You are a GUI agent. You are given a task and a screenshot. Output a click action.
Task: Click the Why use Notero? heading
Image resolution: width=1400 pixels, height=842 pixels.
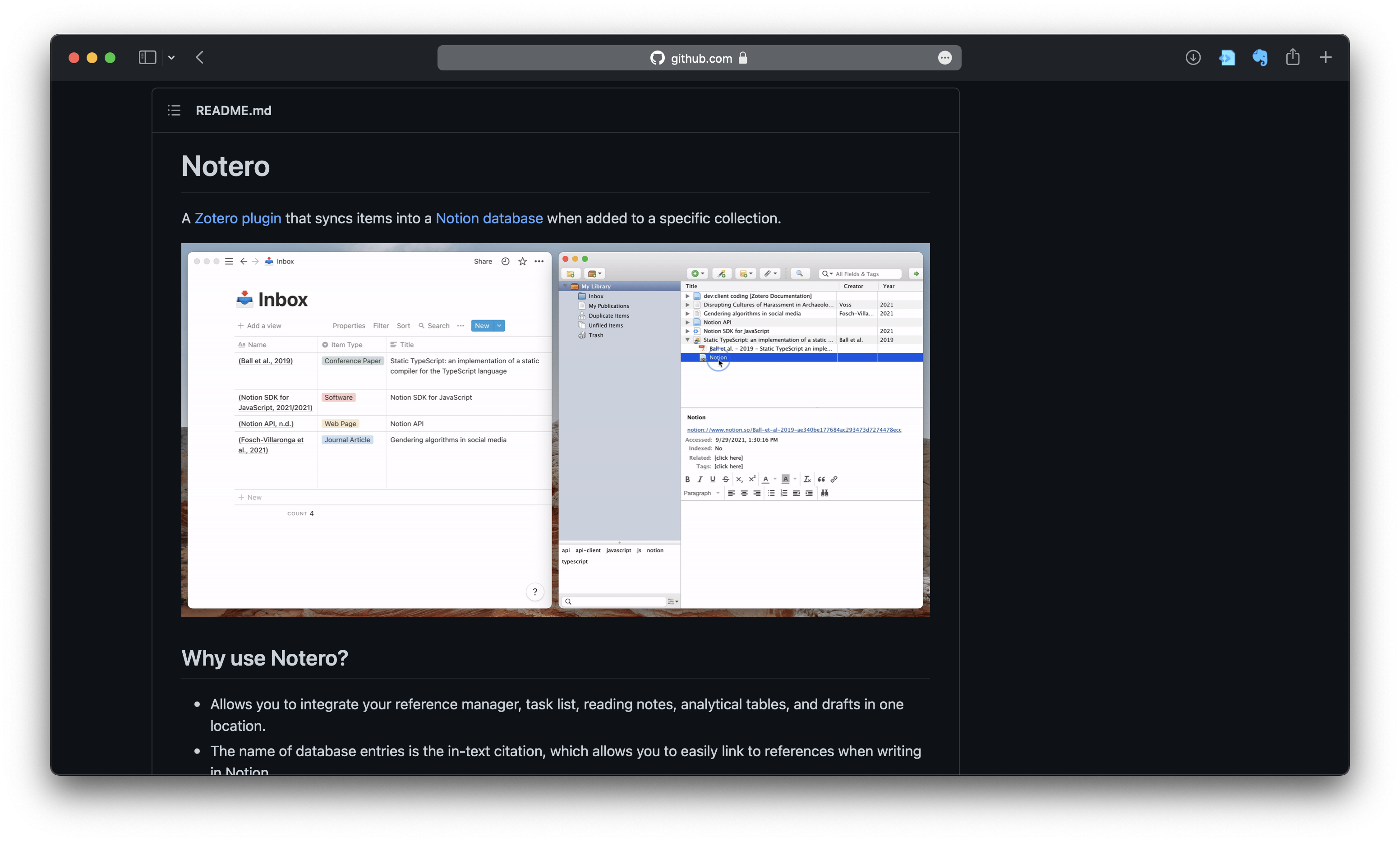264,658
